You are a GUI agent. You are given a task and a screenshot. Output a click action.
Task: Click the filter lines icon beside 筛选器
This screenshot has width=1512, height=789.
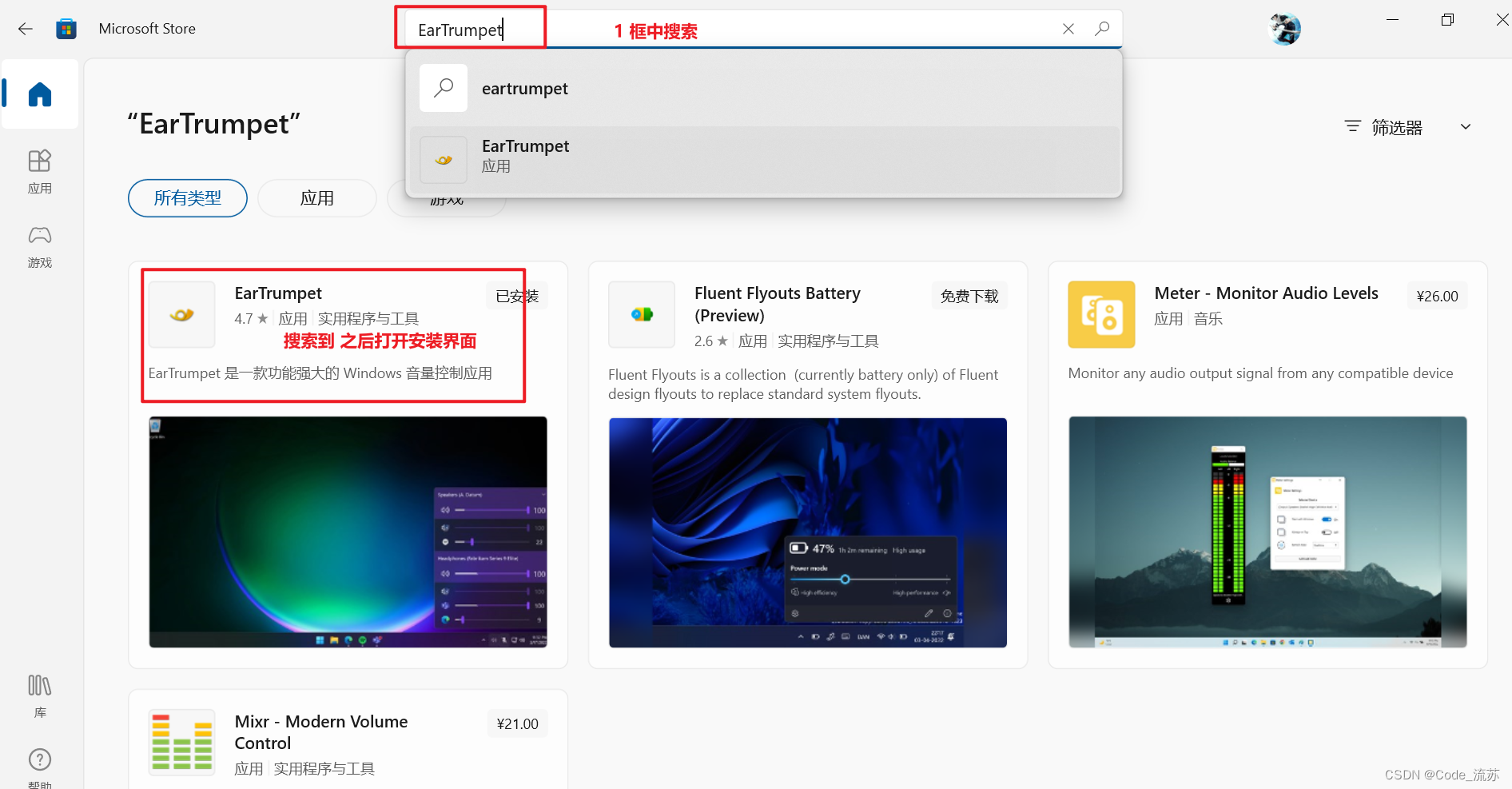(x=1352, y=126)
